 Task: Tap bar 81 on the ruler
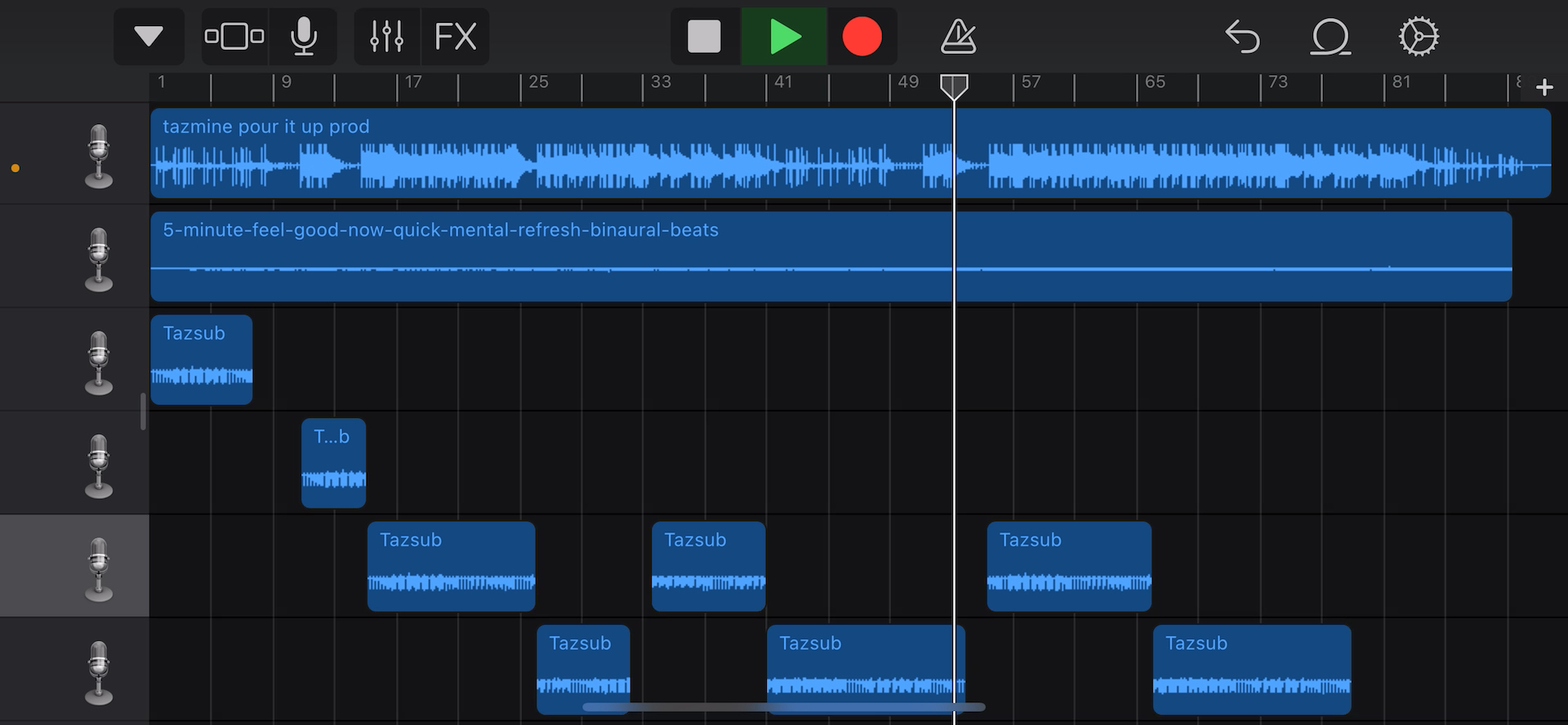point(1401,82)
